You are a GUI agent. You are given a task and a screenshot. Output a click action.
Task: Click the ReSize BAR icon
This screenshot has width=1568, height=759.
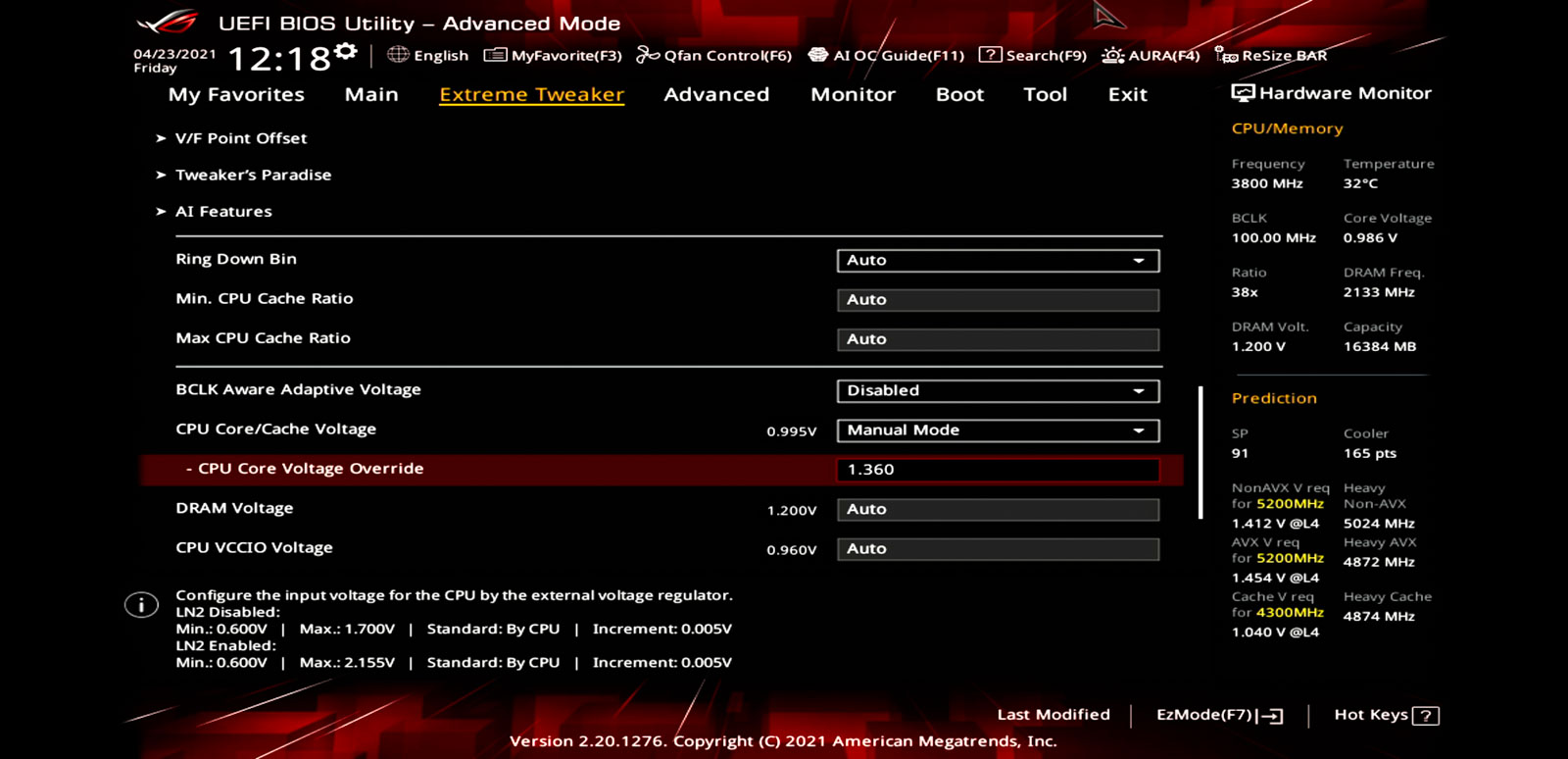click(x=1226, y=55)
